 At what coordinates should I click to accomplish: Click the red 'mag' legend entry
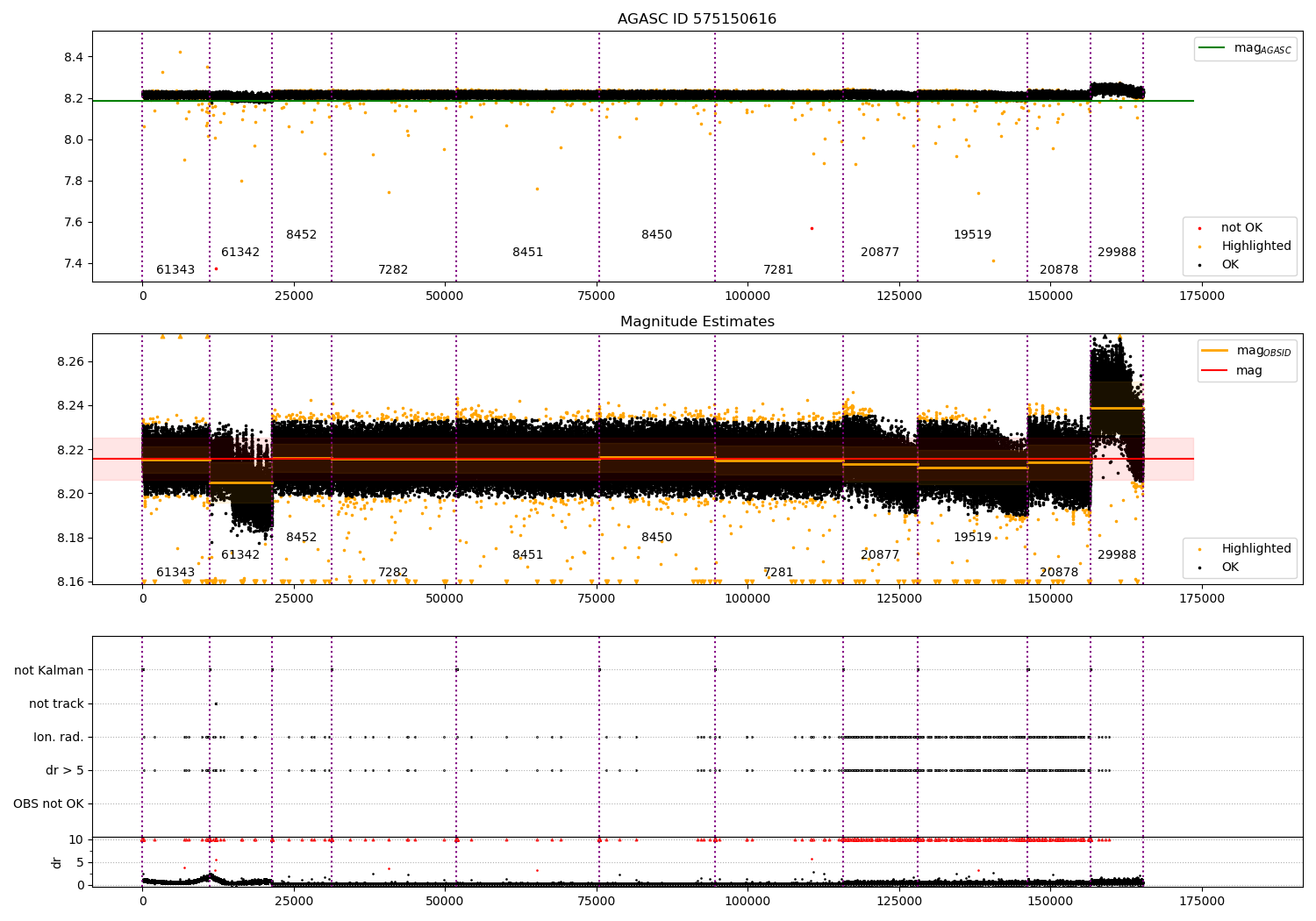click(1233, 371)
